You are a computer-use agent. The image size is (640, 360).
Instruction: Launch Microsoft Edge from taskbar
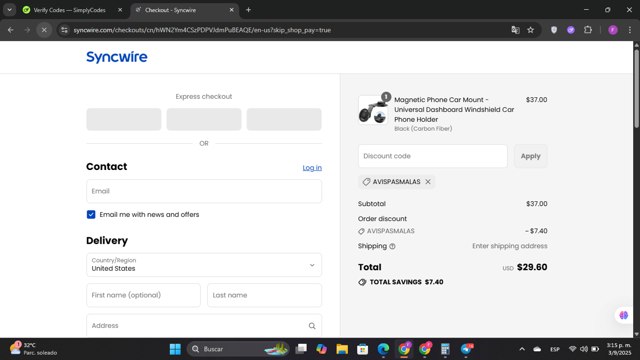click(383, 349)
